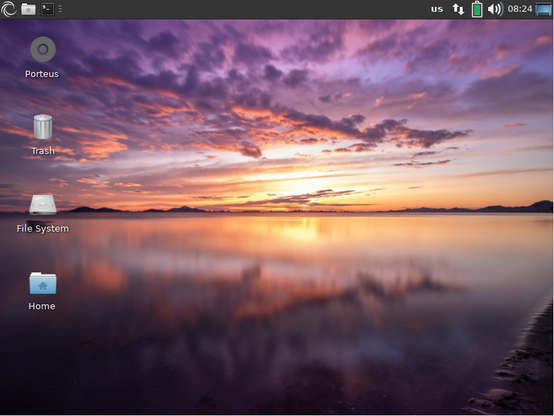Open the volume speaker control
This screenshot has height=416, width=554.
click(x=495, y=9)
